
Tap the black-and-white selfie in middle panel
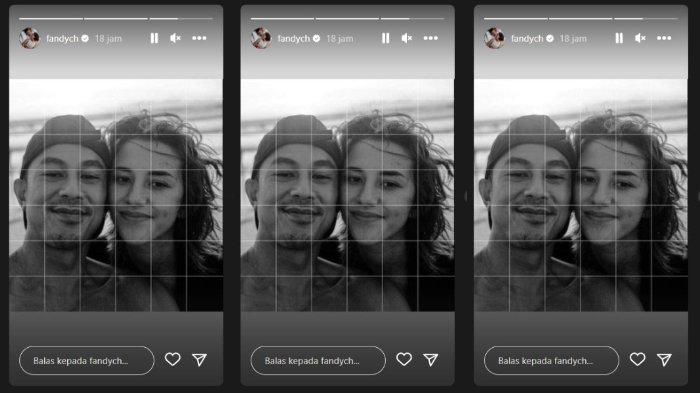[347, 195]
